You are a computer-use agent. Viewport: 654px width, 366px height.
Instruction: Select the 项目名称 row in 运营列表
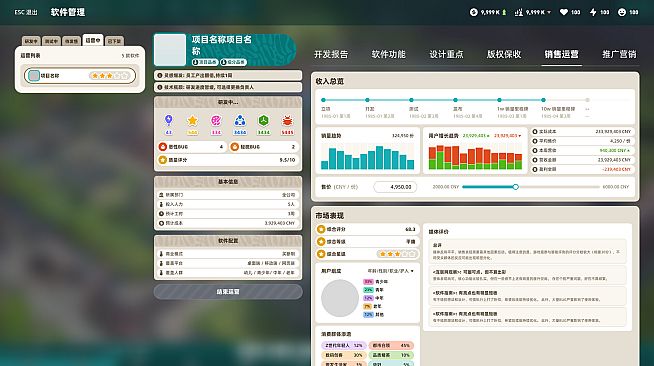tap(80, 76)
